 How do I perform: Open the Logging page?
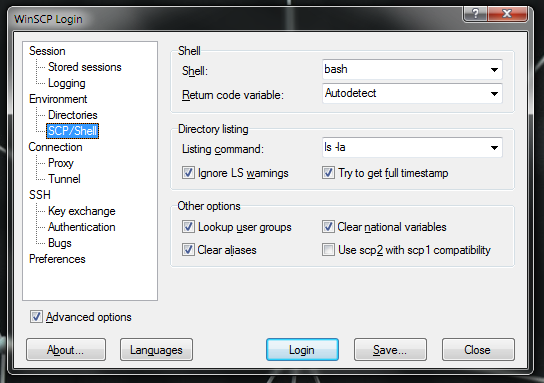(67, 83)
